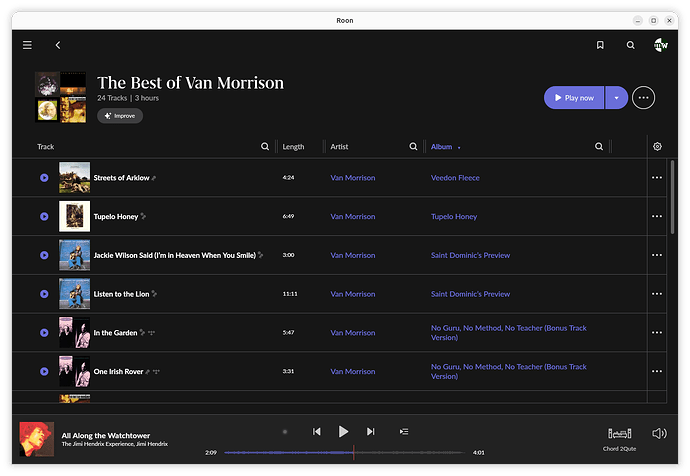690x476 pixels.
Task: Open more options for Listen to the Lion
Action: tap(657, 294)
